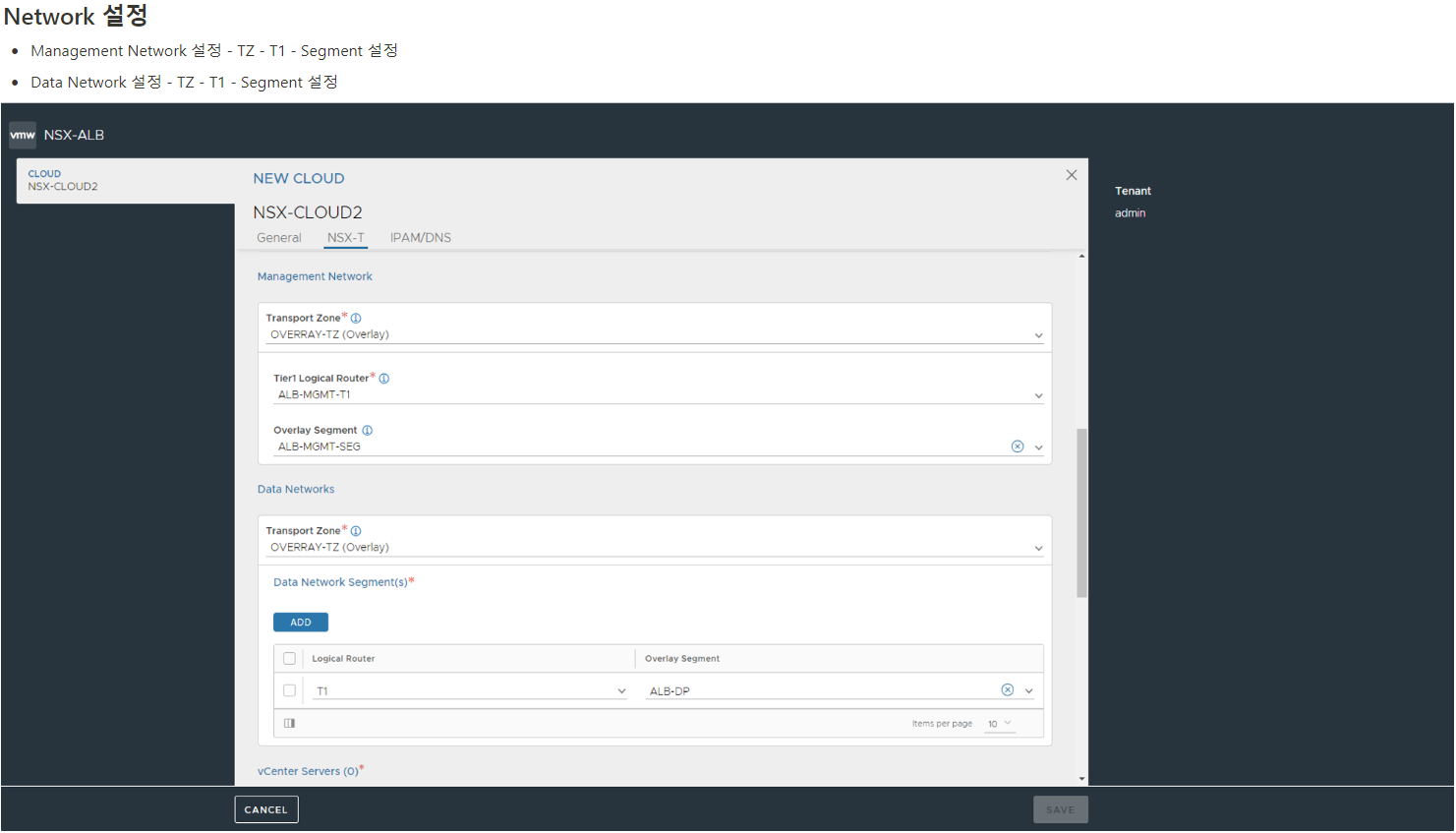This screenshot has width=1456, height=833.
Task: Click the Logical Router column header
Action: click(343, 659)
